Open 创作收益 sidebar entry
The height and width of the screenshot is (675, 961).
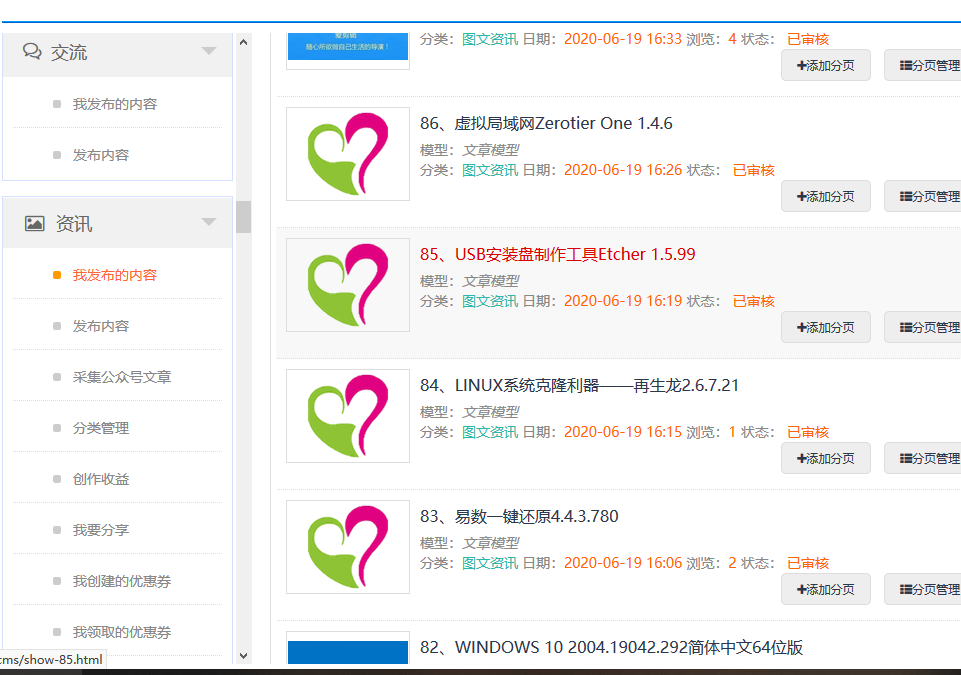tap(100, 479)
